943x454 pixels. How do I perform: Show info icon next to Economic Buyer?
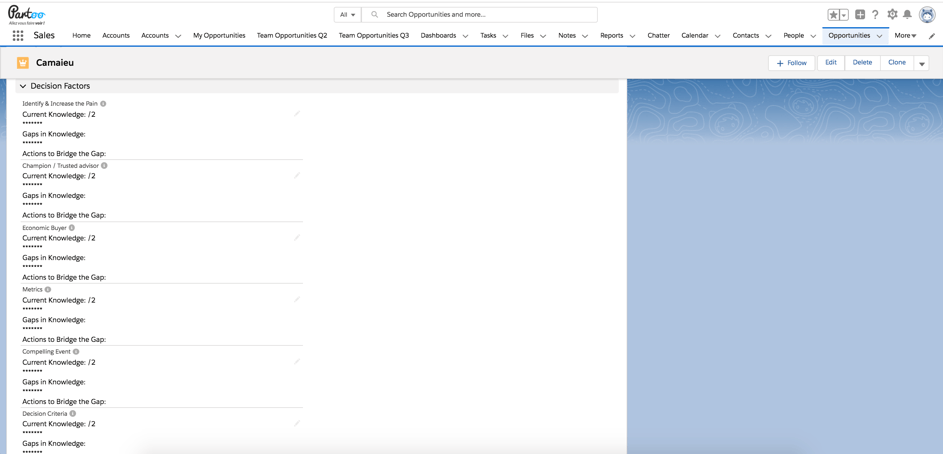[72, 228]
